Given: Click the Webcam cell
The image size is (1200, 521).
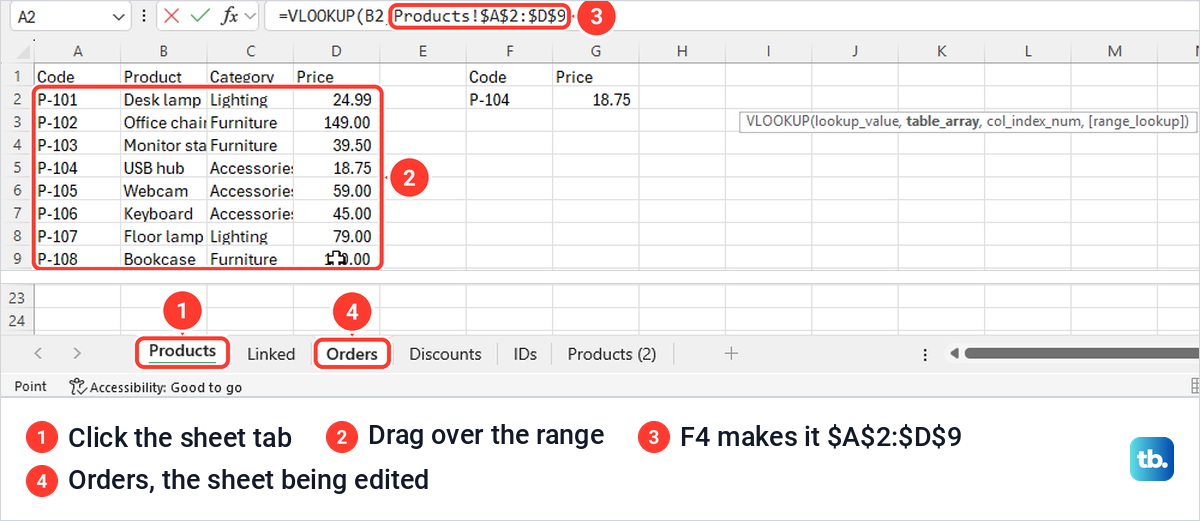Looking at the screenshot, I should [x=164, y=191].
